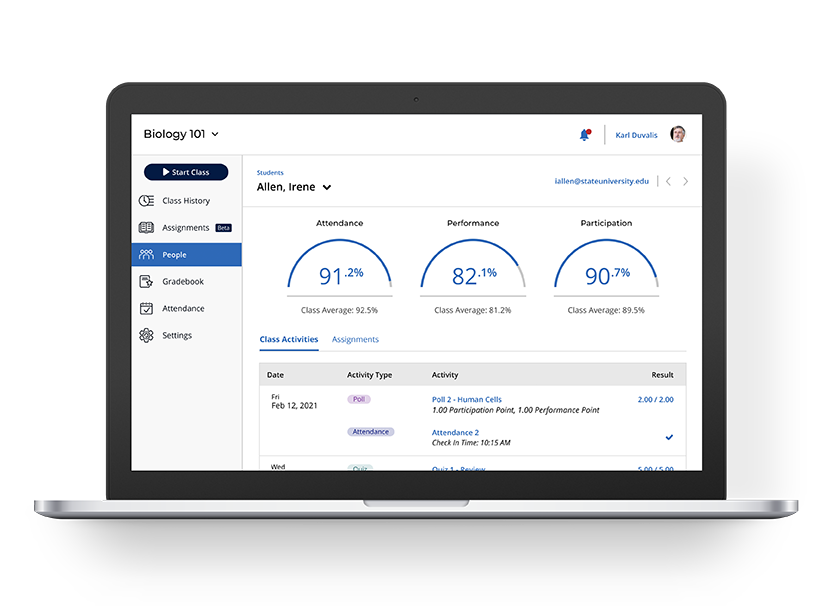This screenshot has width=834, height=606.
Task: Click the Students breadcrumb link
Action: tap(270, 172)
